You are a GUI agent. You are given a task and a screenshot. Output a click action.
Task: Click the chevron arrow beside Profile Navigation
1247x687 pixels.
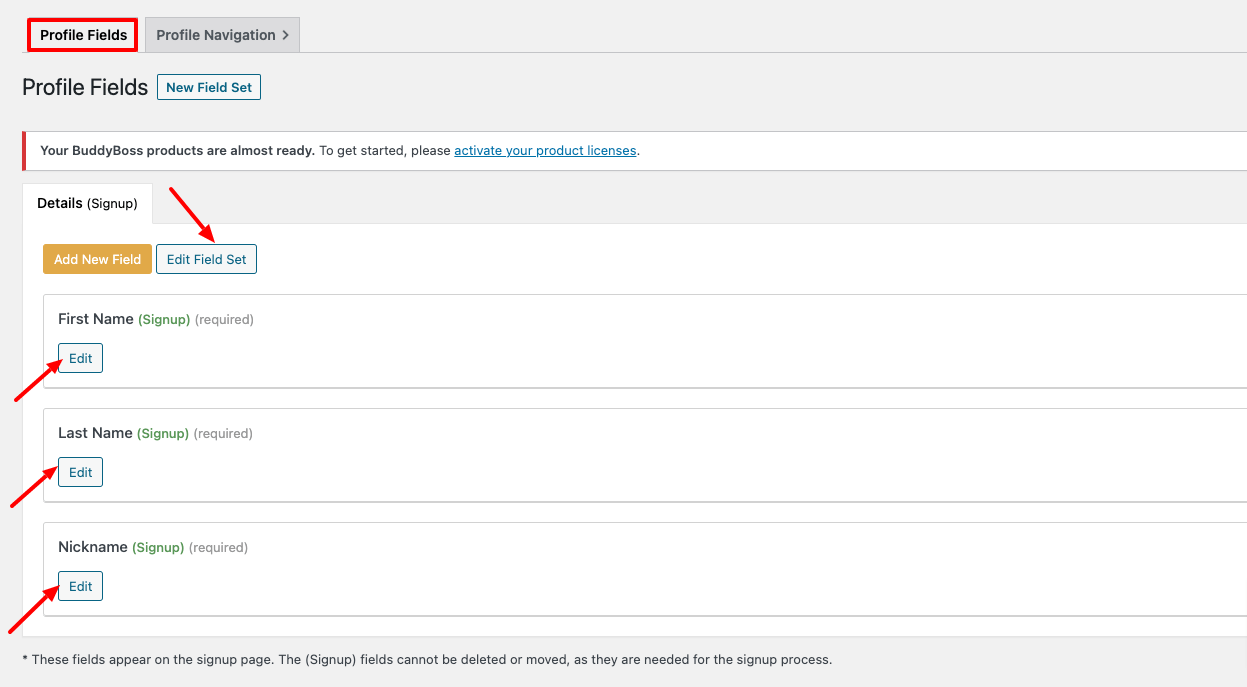pos(286,35)
